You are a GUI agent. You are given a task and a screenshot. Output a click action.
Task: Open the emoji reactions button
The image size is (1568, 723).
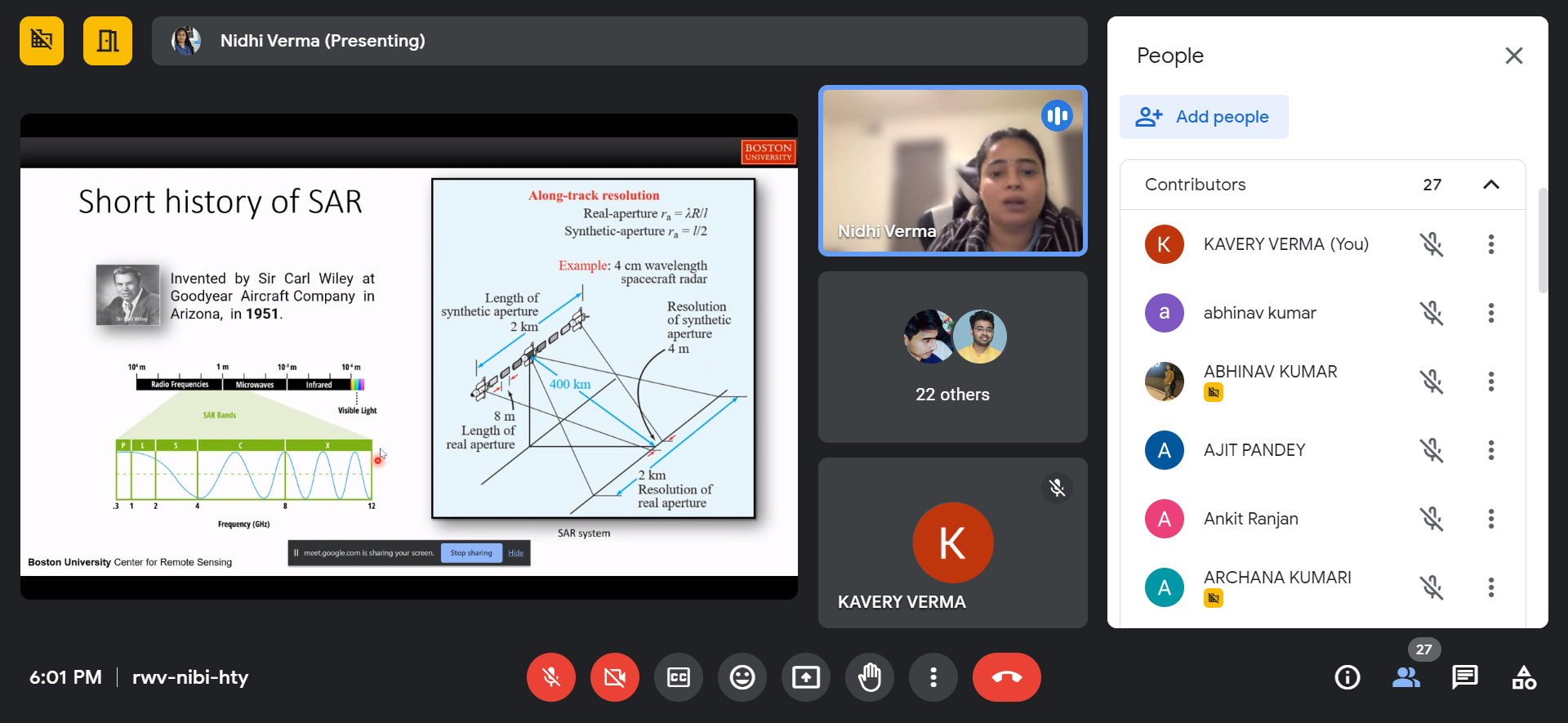[x=742, y=677]
